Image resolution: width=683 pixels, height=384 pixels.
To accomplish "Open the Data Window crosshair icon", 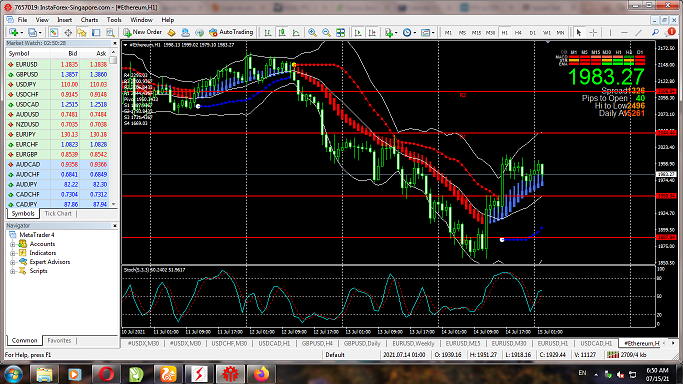I will point(68,33).
